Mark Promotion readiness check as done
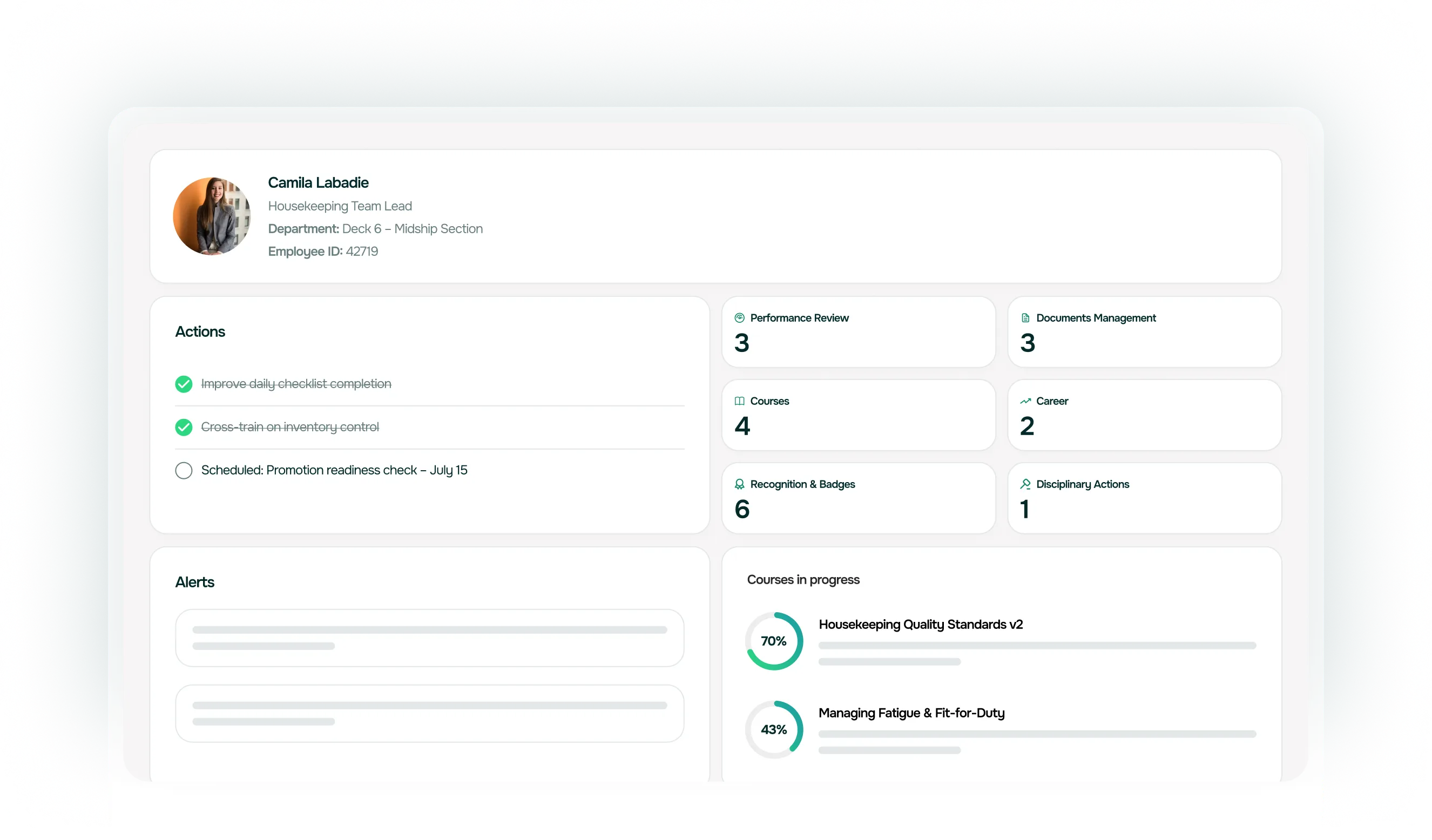The width and height of the screenshot is (1432, 840). [x=184, y=470]
